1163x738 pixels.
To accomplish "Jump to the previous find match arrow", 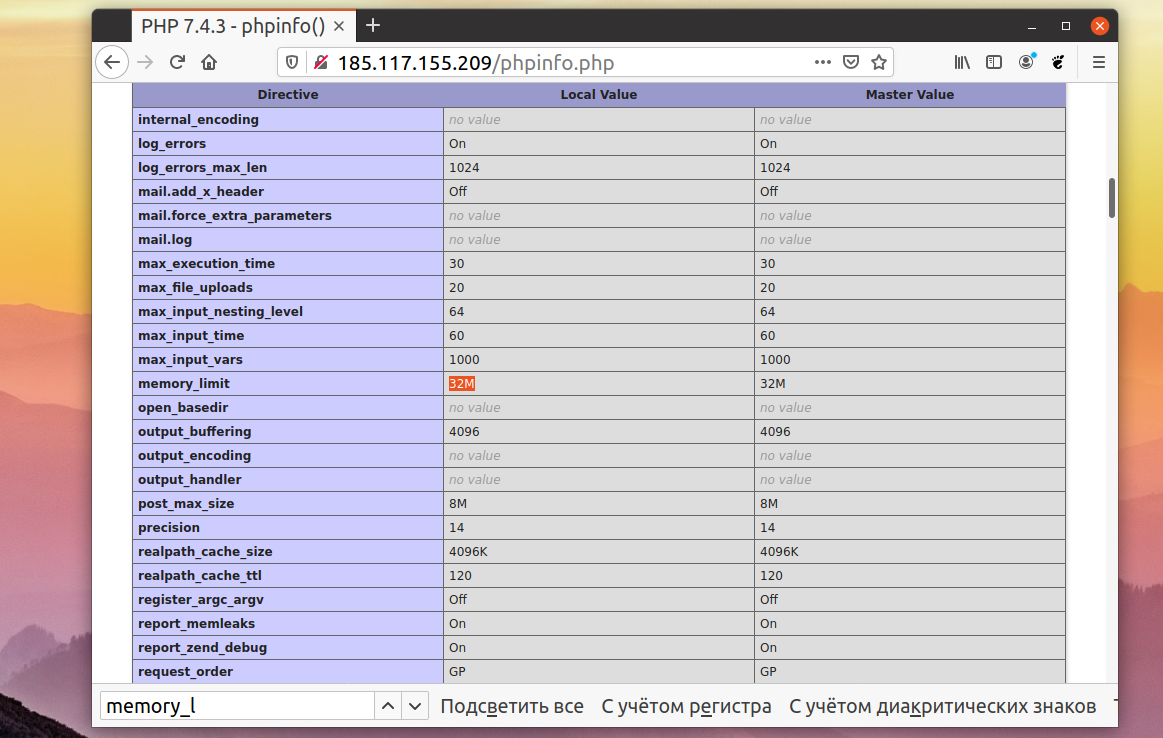I will pos(388,706).
